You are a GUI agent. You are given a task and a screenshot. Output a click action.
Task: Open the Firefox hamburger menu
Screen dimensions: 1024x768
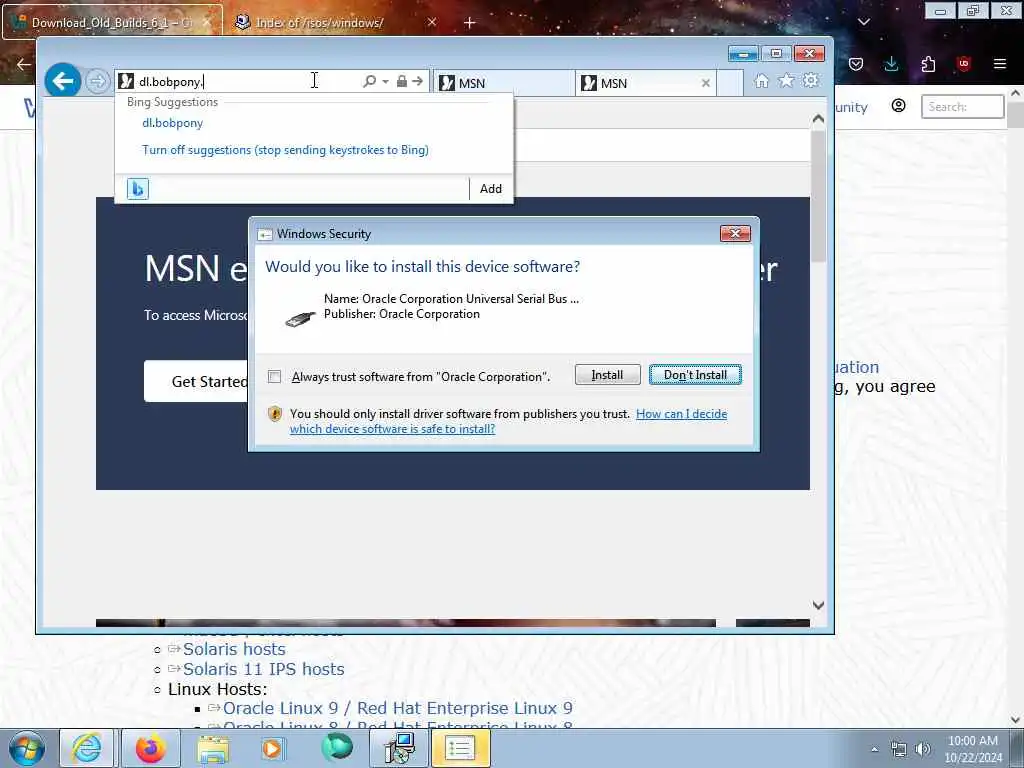tap(1000, 64)
